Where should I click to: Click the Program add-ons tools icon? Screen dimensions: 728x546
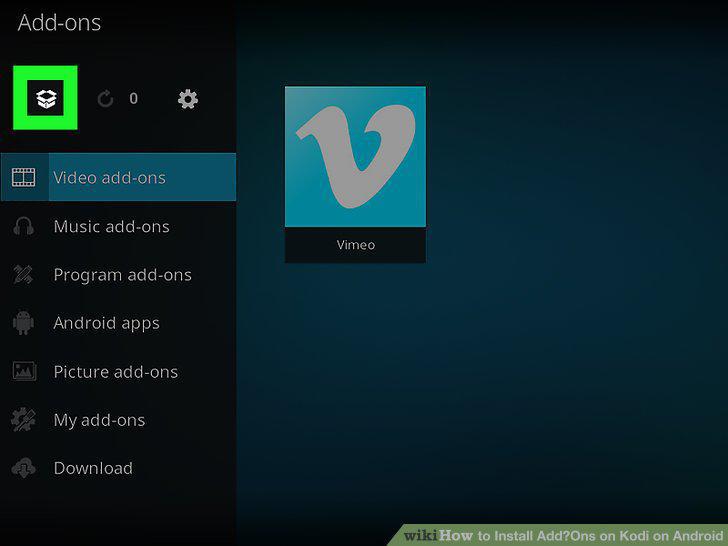(23, 275)
